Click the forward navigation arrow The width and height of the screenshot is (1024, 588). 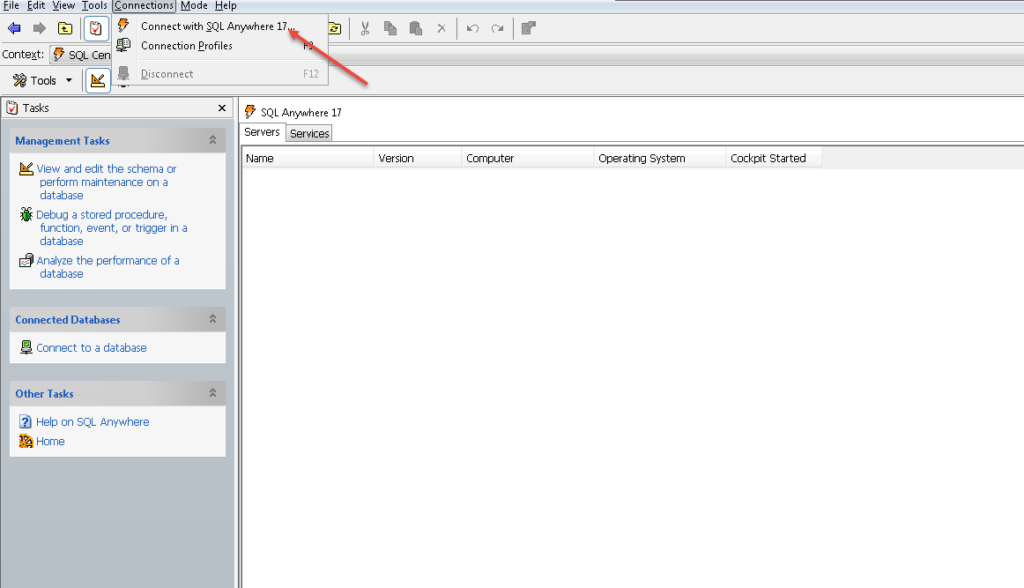coord(38,28)
